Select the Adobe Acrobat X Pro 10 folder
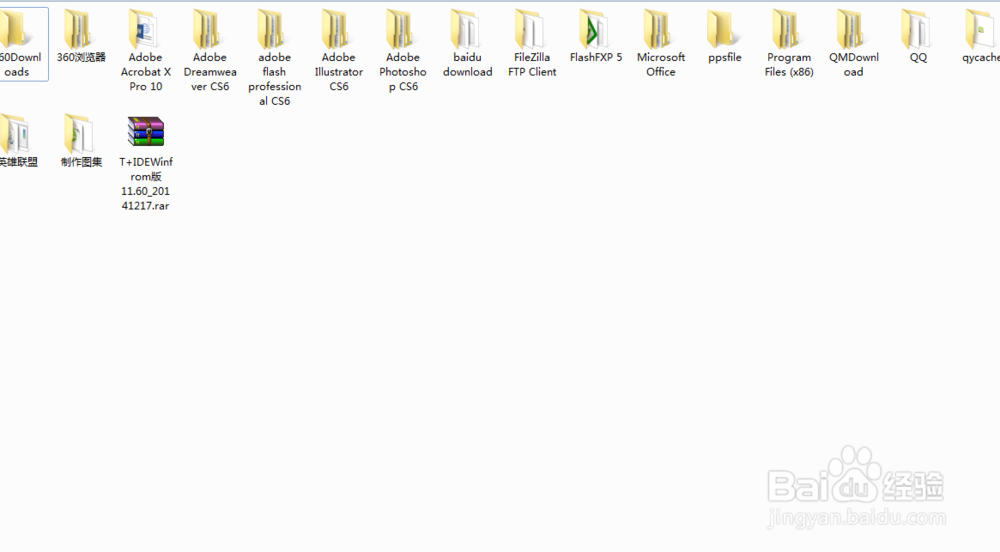 145,29
